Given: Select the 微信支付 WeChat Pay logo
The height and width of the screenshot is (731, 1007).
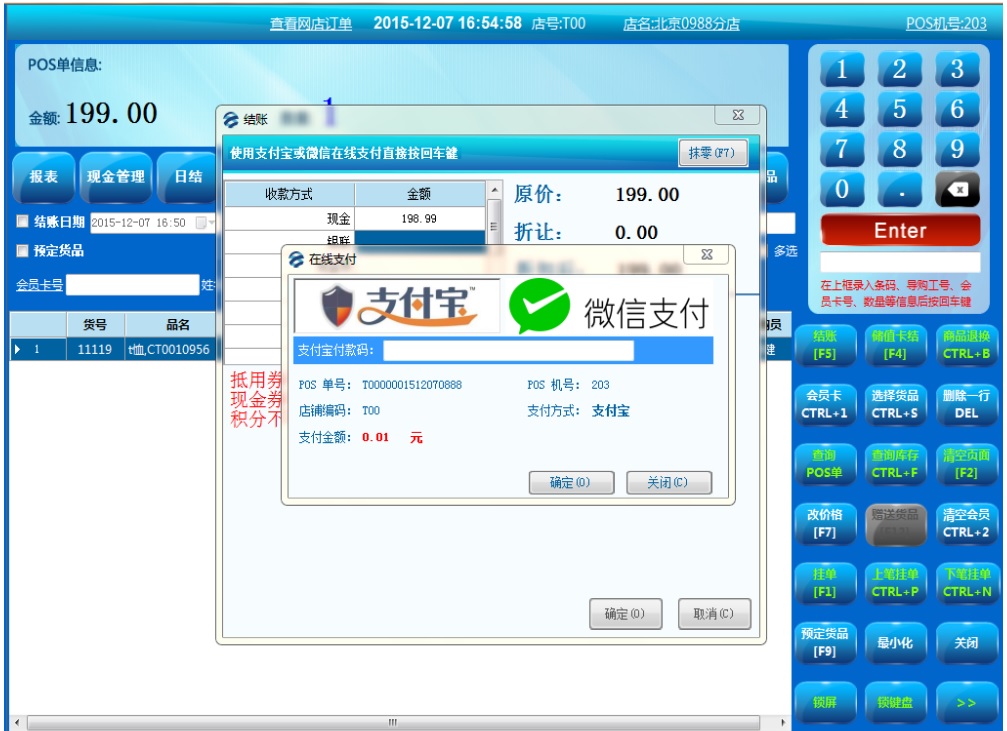Looking at the screenshot, I should 609,307.
